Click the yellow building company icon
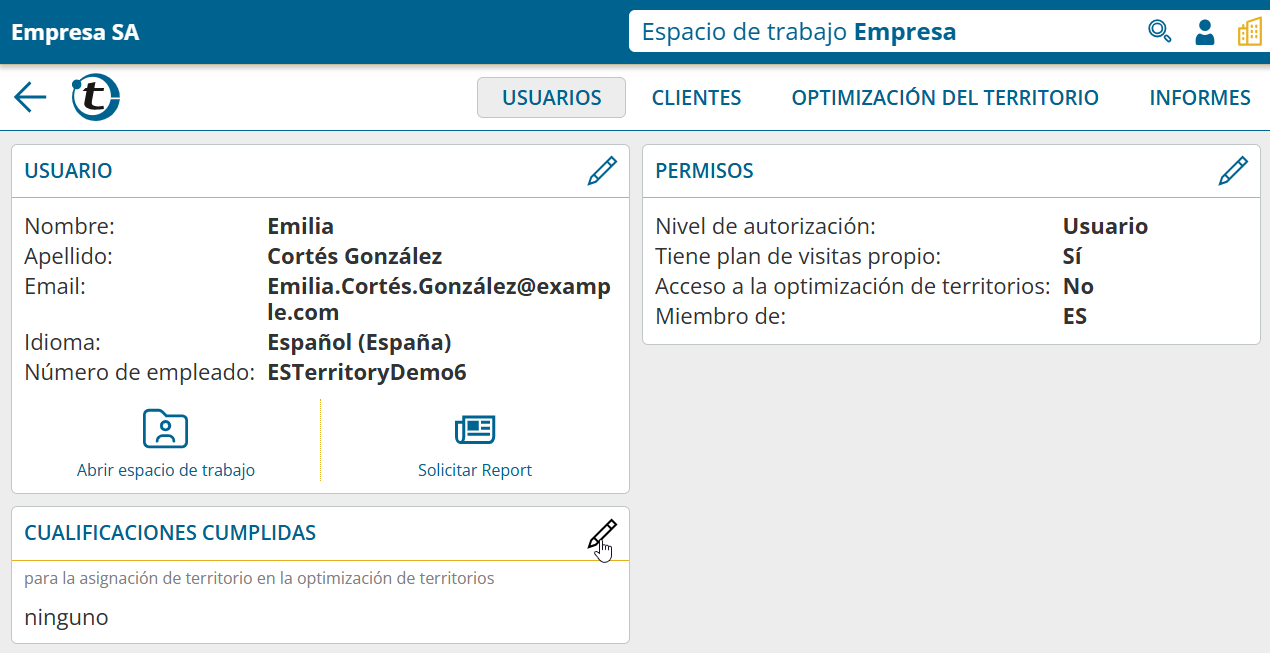Viewport: 1270px width, 653px height. pyautogui.click(x=1249, y=32)
